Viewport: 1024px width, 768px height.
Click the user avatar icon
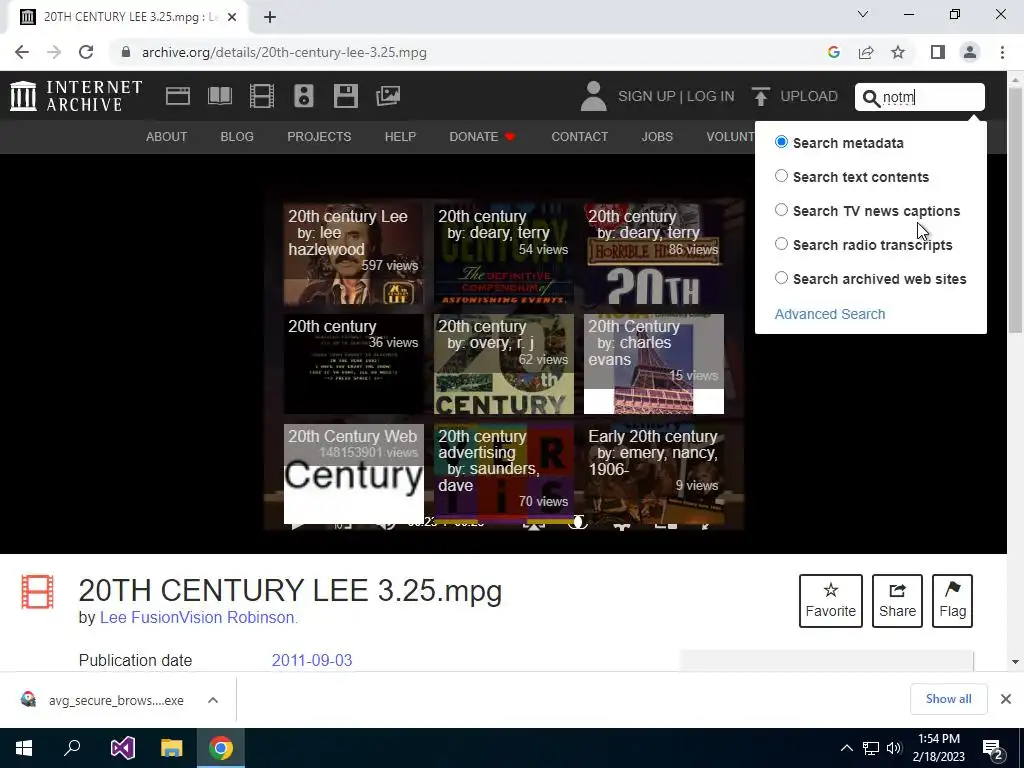coord(593,96)
